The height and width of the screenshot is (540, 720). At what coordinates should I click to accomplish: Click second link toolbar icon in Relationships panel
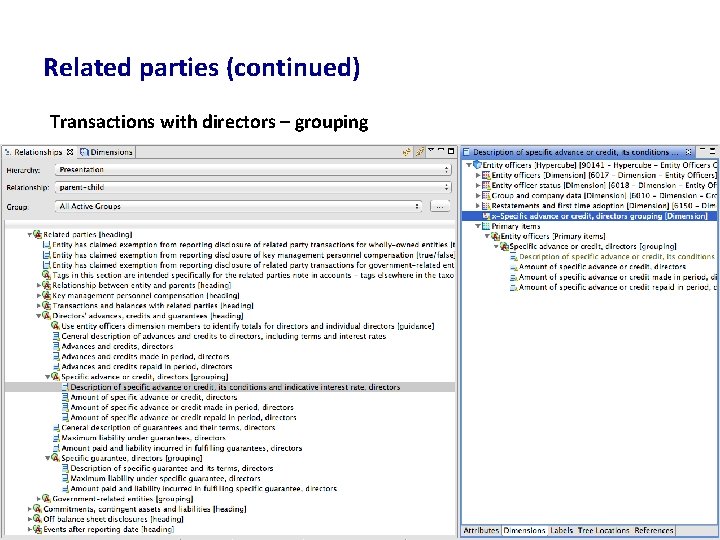[x=420, y=152]
